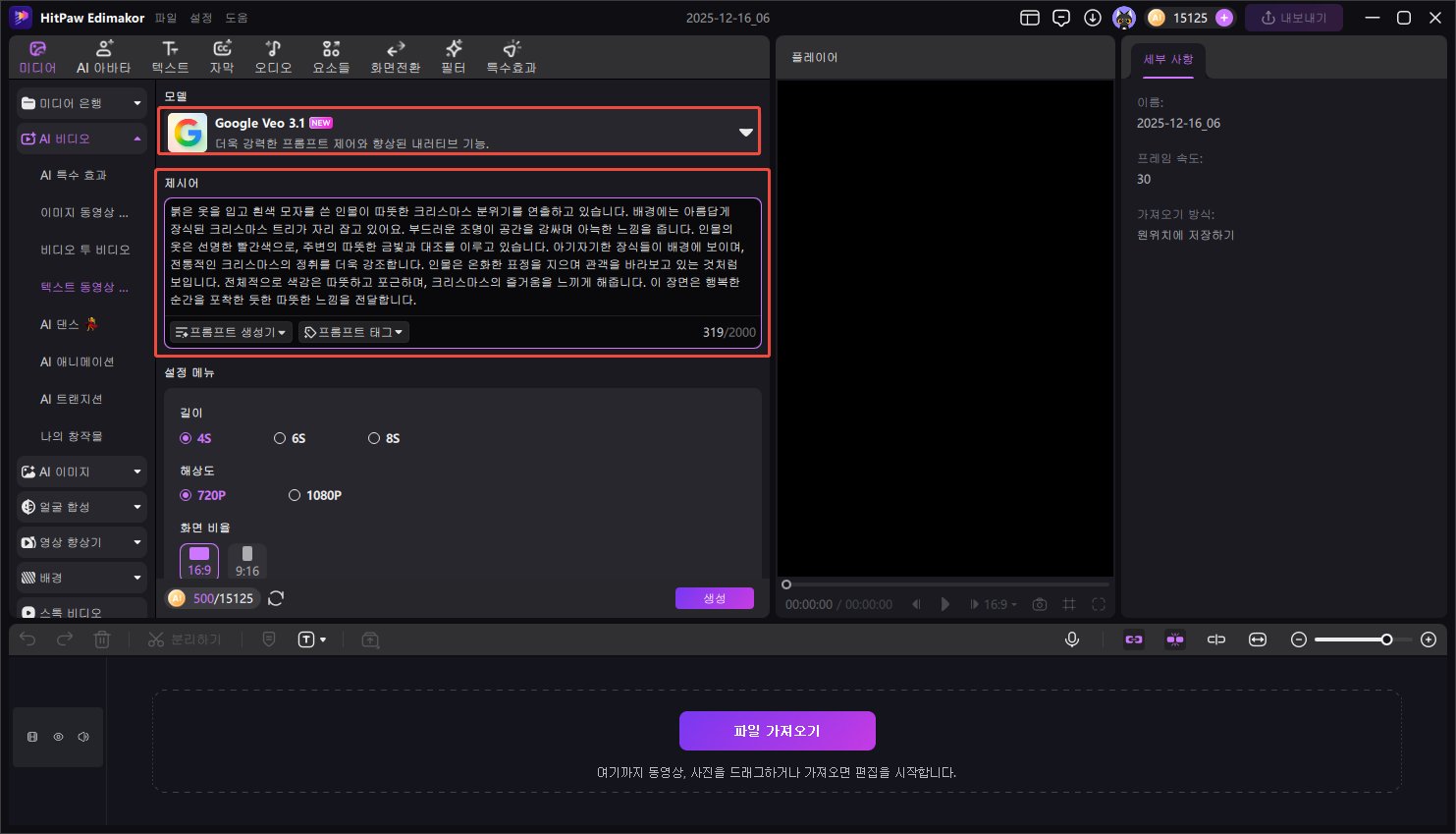1456x834 pixels.
Task: Select the 자막 (subtitle) tool
Action: point(221,55)
